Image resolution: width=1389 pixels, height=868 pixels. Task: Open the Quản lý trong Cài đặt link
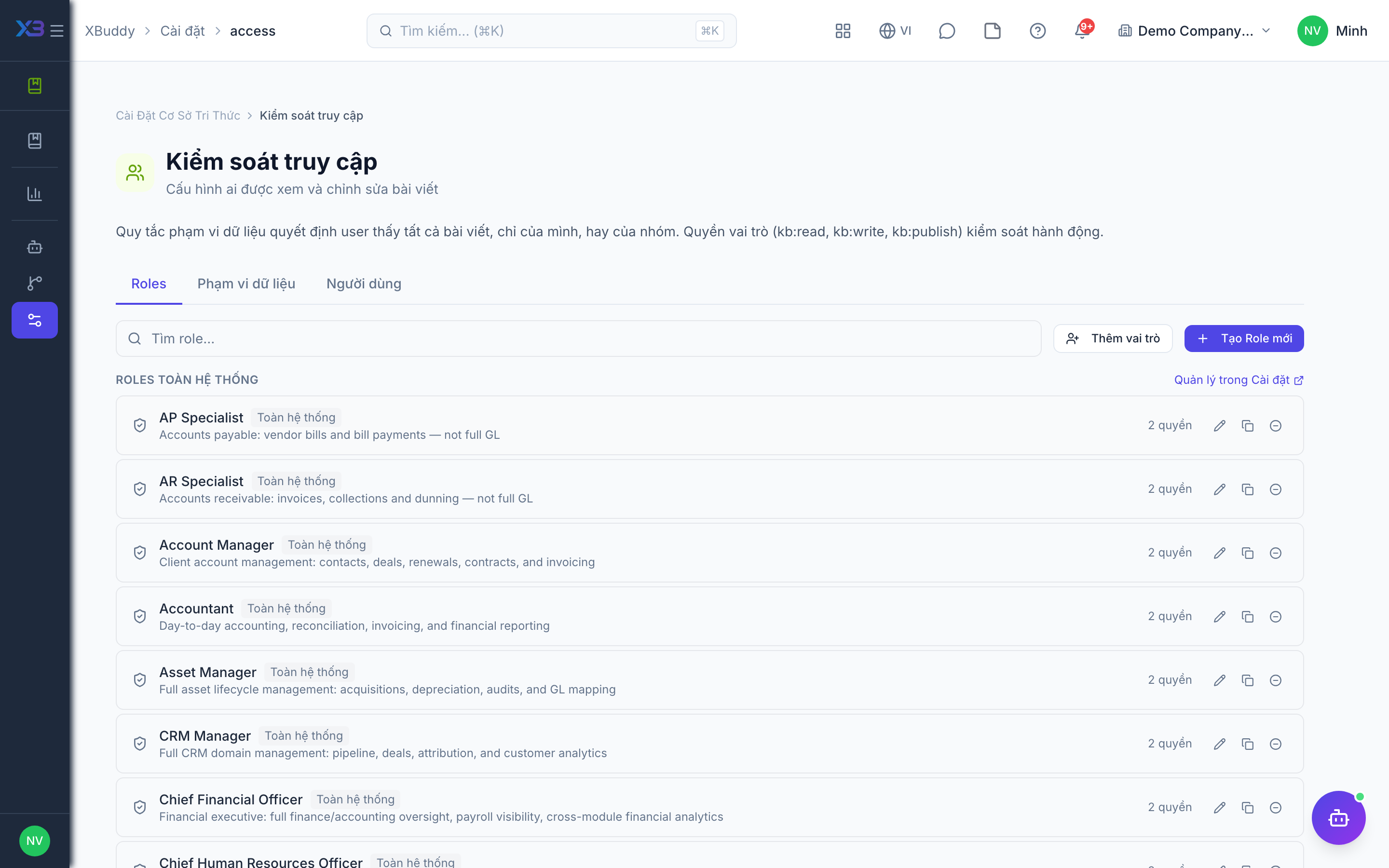pyautogui.click(x=1239, y=380)
